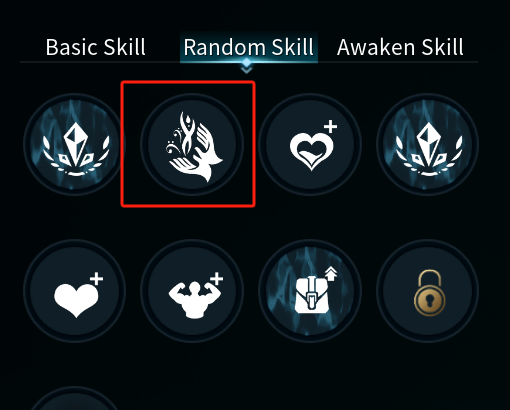Click the flexing muscle man skill icon
Viewport: 510px width, 410px height.
[x=192, y=291]
